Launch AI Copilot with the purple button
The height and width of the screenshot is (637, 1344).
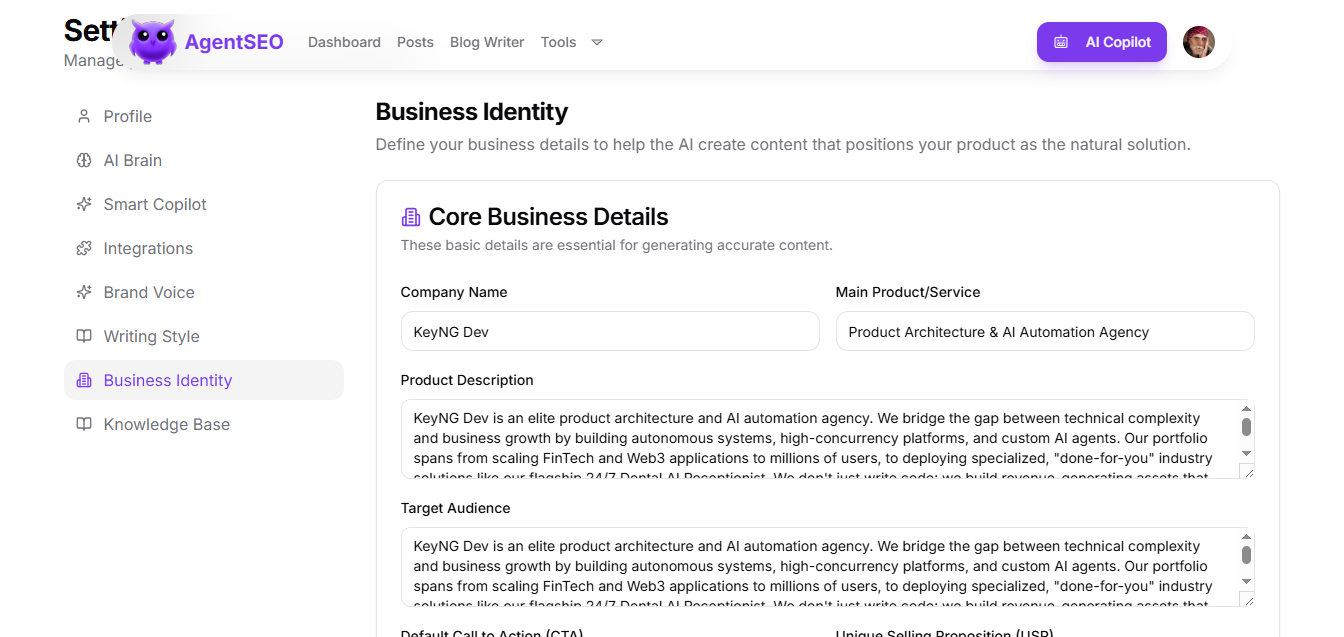point(1101,42)
